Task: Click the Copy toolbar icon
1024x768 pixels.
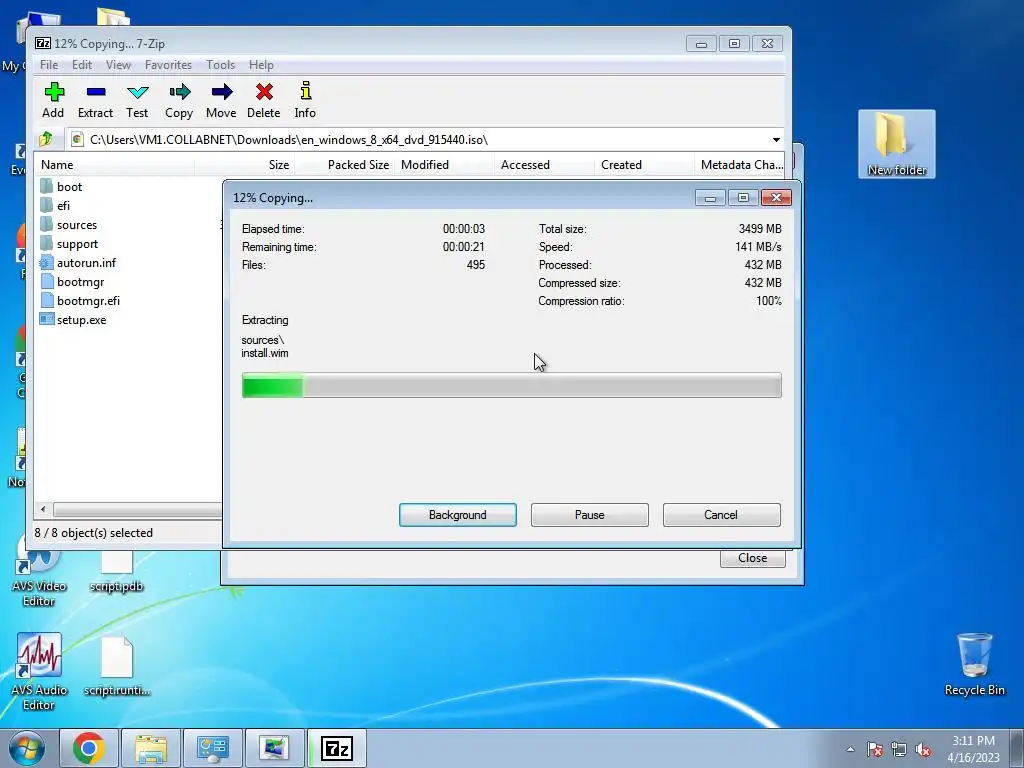Action: pyautogui.click(x=179, y=92)
